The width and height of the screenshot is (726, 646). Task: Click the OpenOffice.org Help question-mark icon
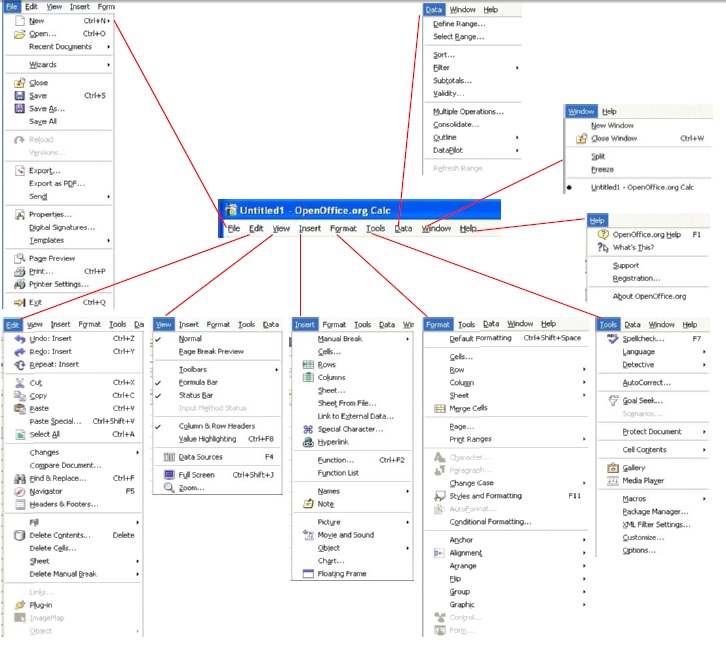pos(603,235)
